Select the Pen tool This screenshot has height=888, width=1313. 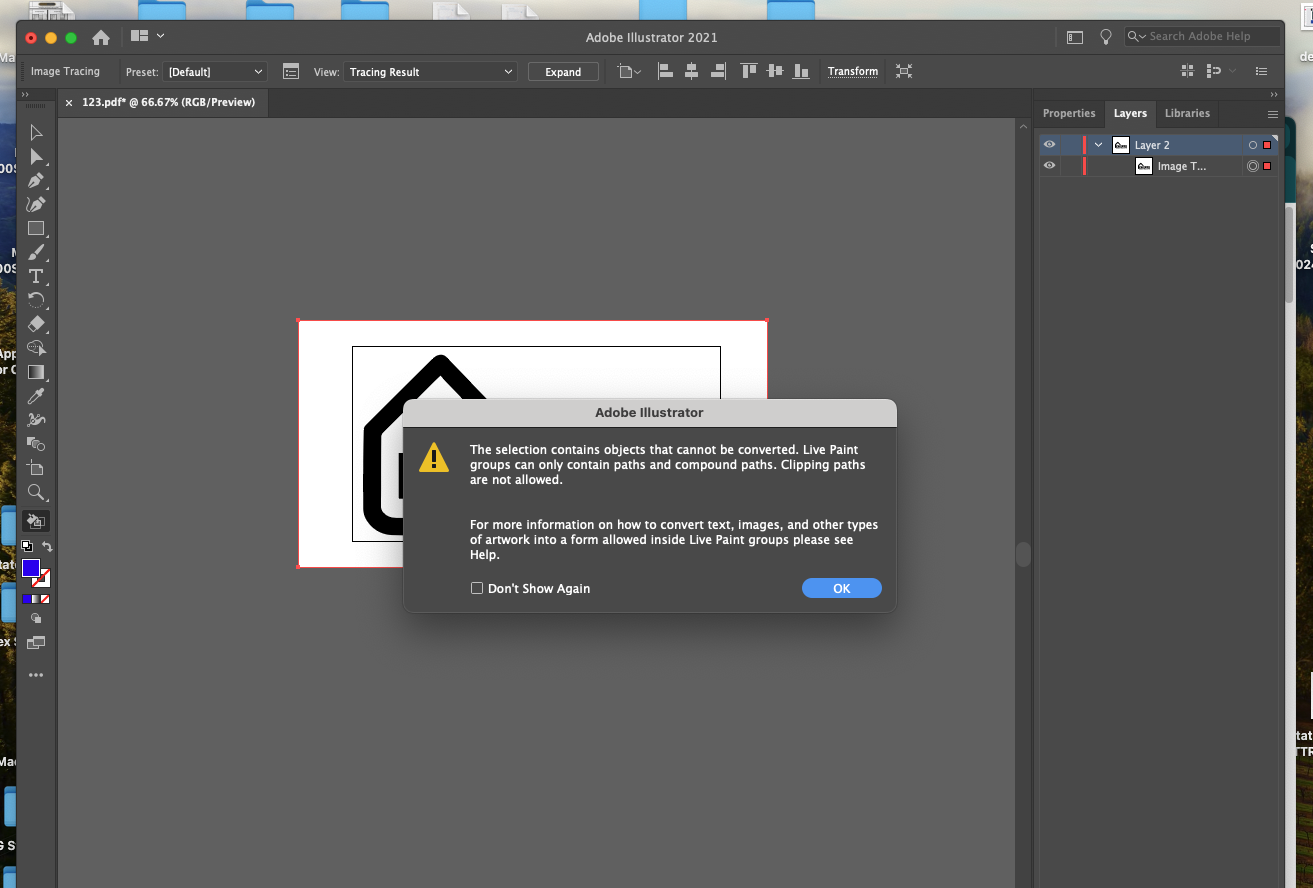(x=36, y=180)
